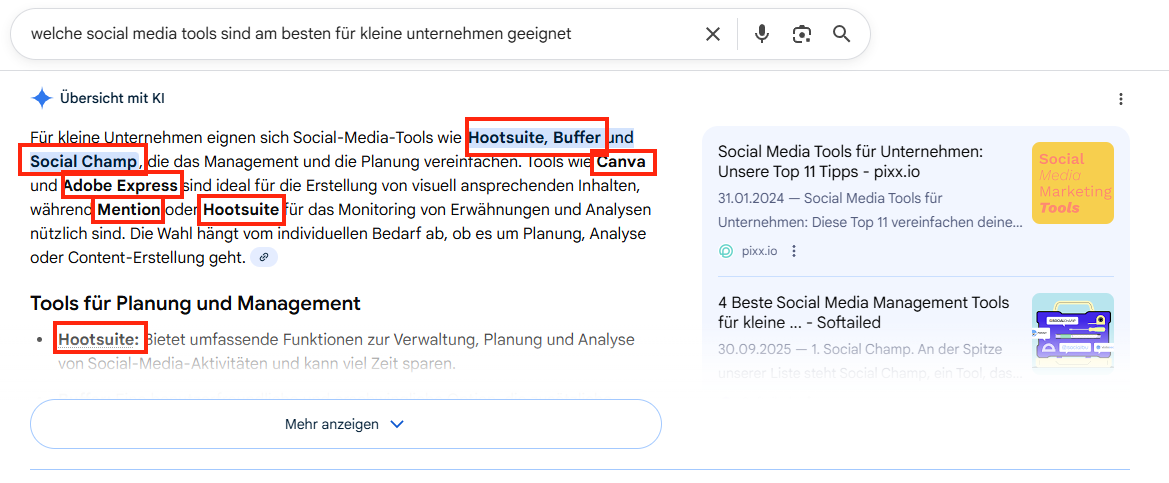The height and width of the screenshot is (483, 1169).
Task: Click the Übersicht mit KI sparkle icon
Action: point(42,98)
